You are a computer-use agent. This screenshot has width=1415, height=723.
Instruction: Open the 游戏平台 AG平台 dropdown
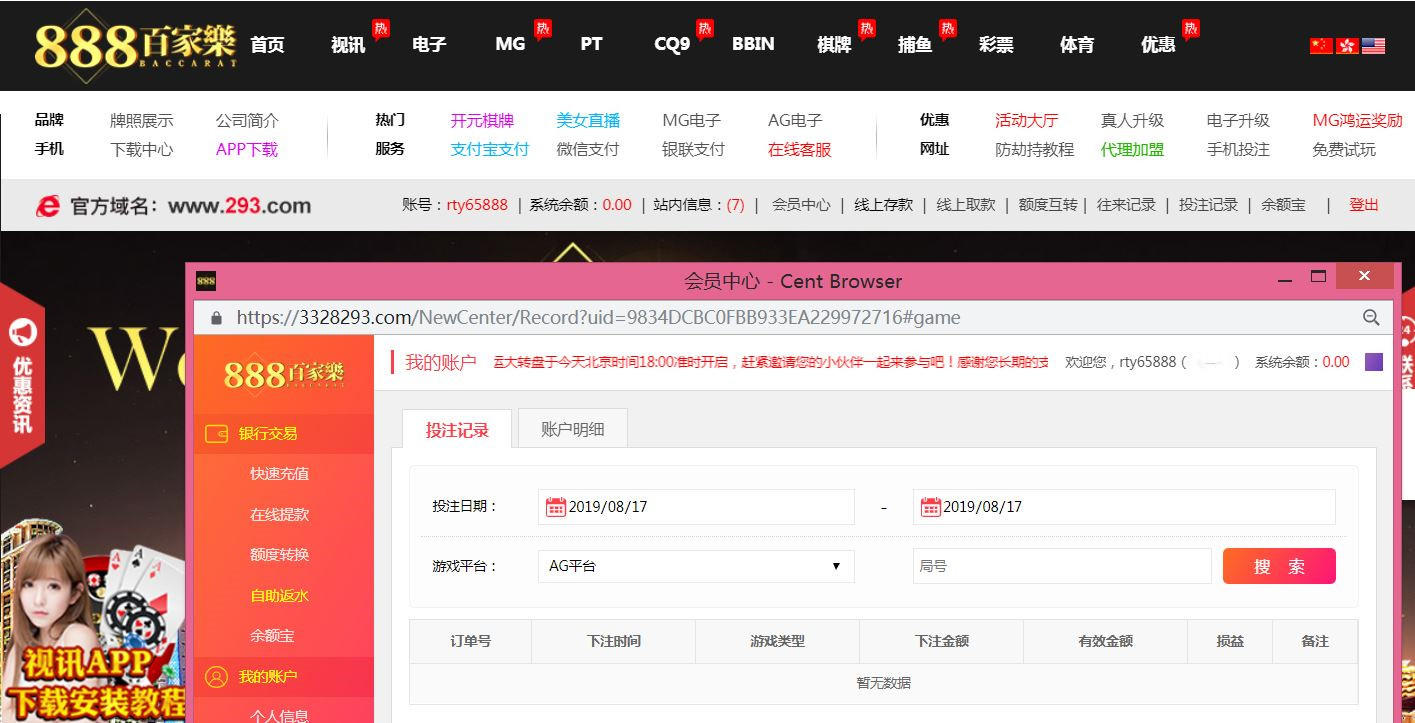(x=696, y=566)
